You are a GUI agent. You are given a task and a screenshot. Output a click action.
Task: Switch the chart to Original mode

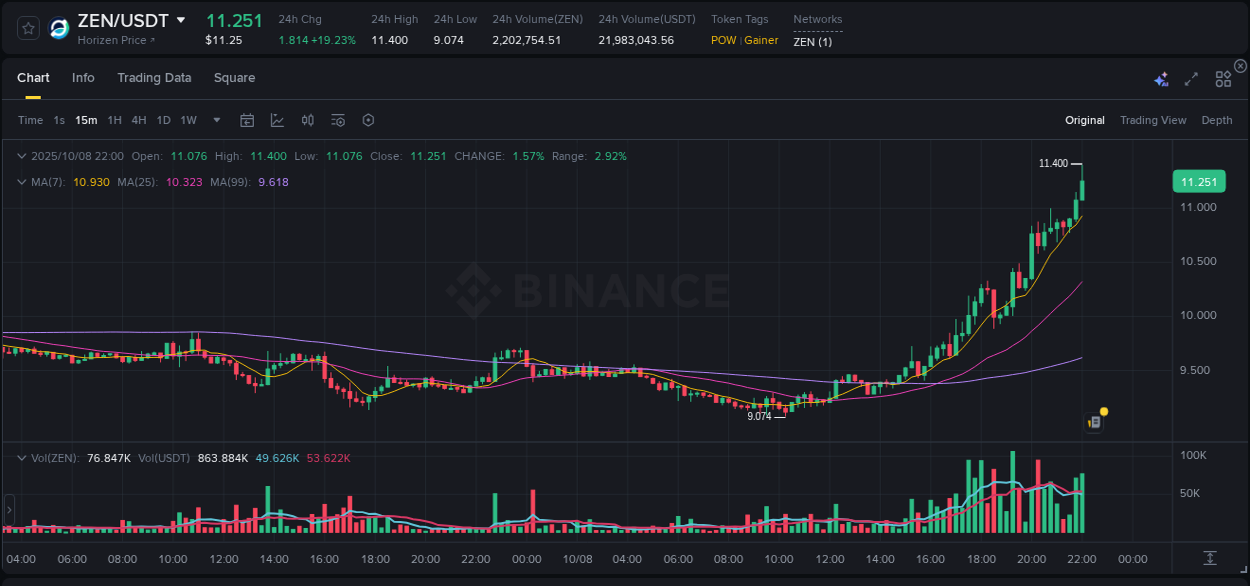pos(1084,120)
